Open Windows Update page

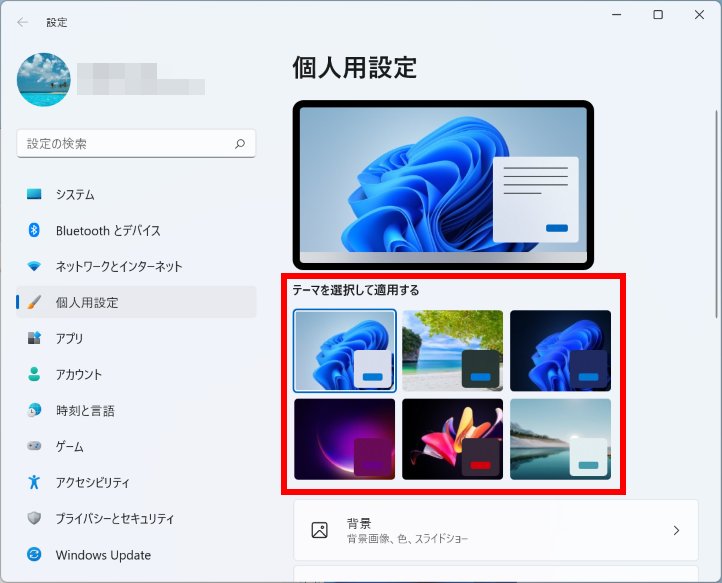(x=136, y=554)
